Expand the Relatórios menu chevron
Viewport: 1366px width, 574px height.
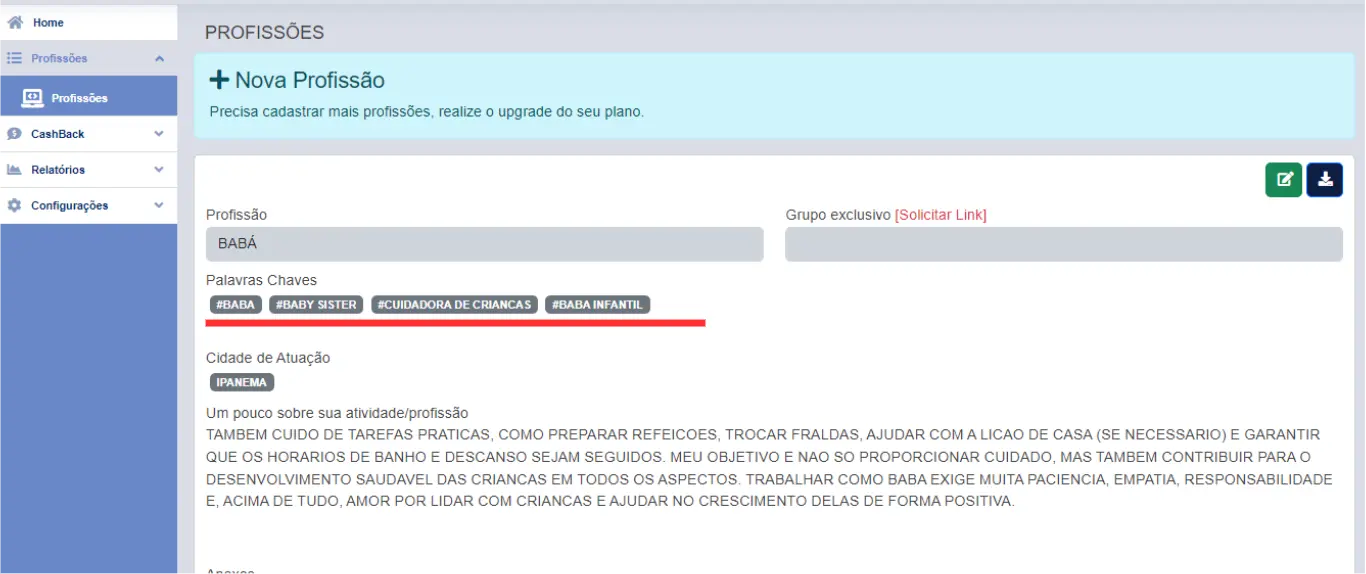tap(159, 170)
